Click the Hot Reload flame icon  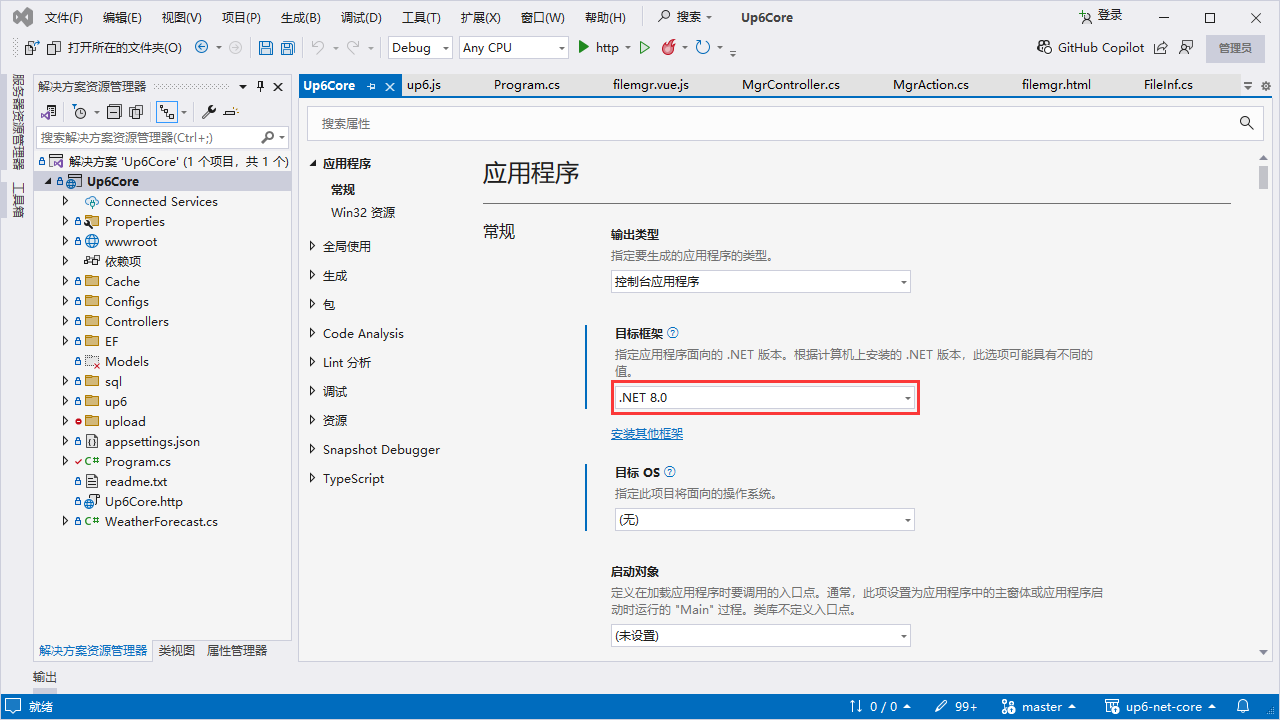coord(668,47)
